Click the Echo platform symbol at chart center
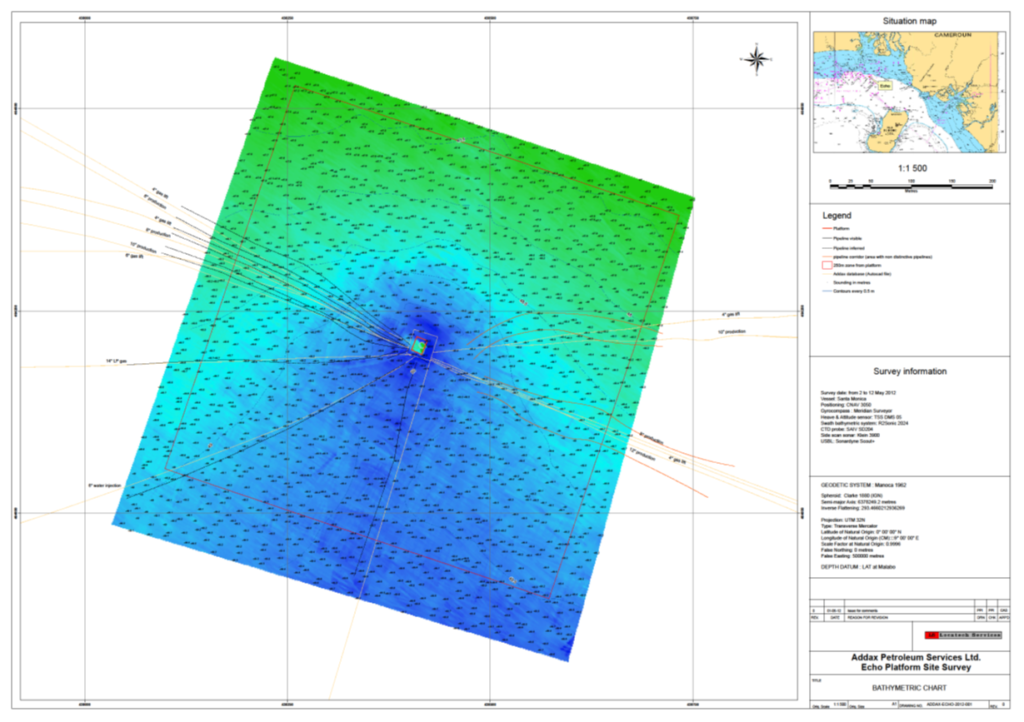Viewport: 1024px width, 722px height. coord(420,347)
